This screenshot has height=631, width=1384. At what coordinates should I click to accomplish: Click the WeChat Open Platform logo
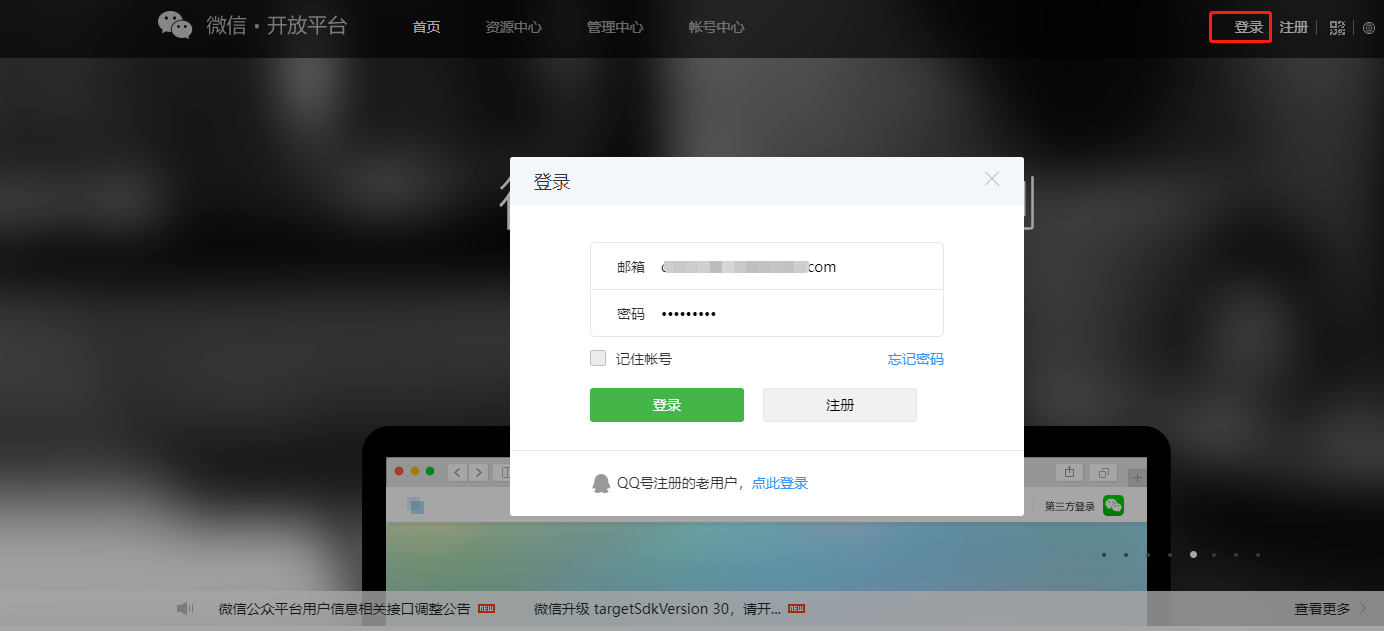(252, 26)
